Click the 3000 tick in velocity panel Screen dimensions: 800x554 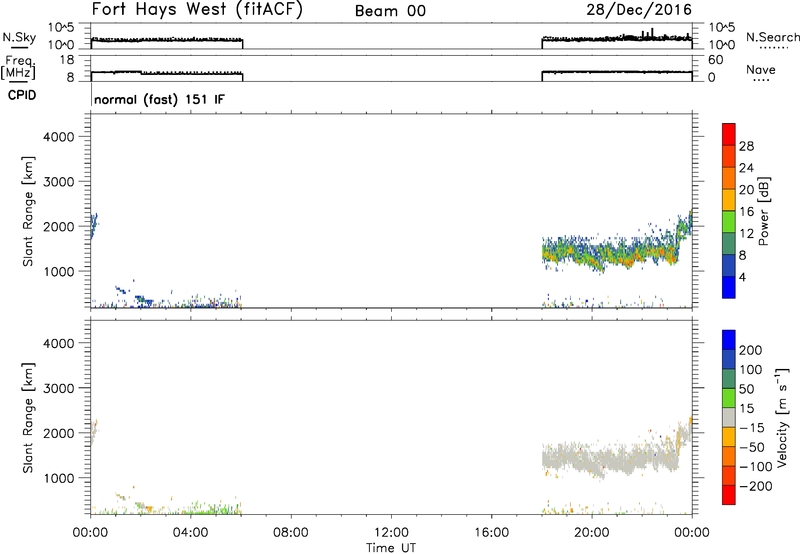pyautogui.click(x=58, y=388)
